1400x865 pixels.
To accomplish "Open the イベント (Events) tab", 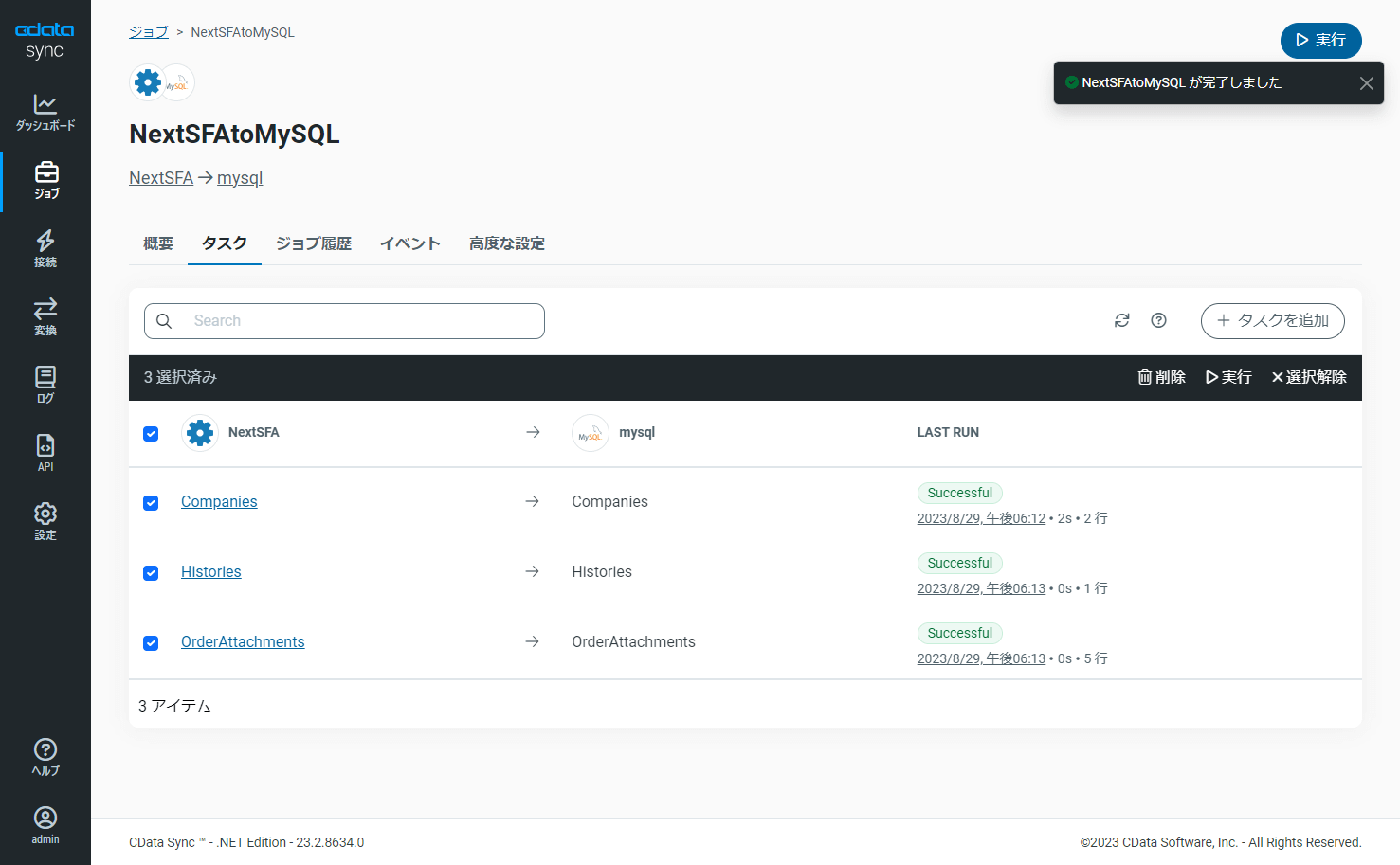I will tap(410, 243).
